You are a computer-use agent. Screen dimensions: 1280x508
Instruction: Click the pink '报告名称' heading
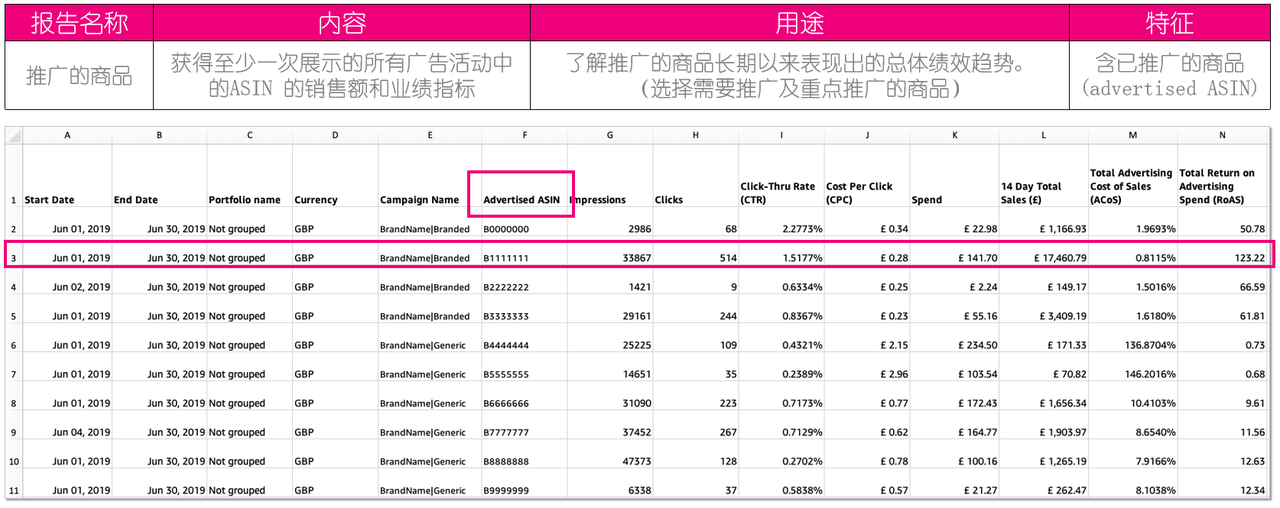tap(79, 22)
